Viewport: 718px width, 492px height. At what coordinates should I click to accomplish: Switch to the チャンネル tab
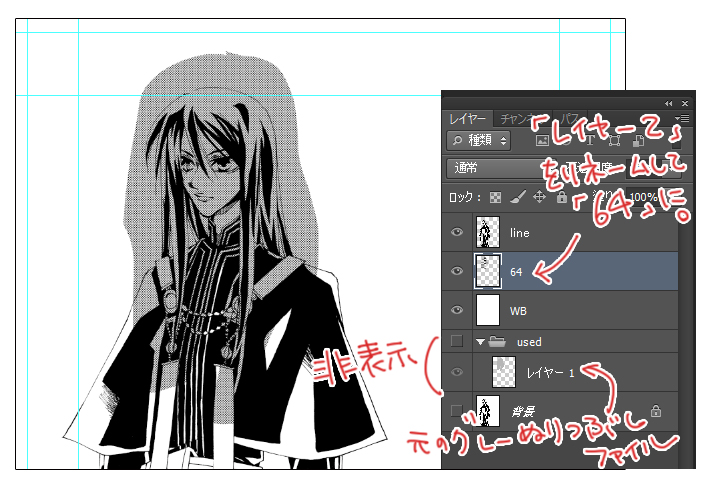(522, 119)
